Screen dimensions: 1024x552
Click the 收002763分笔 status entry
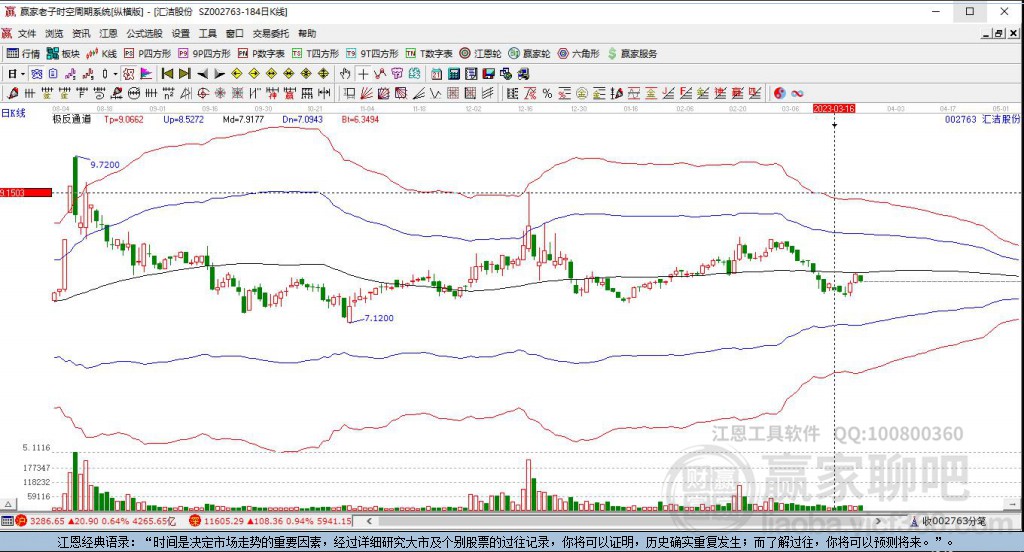coord(954,521)
